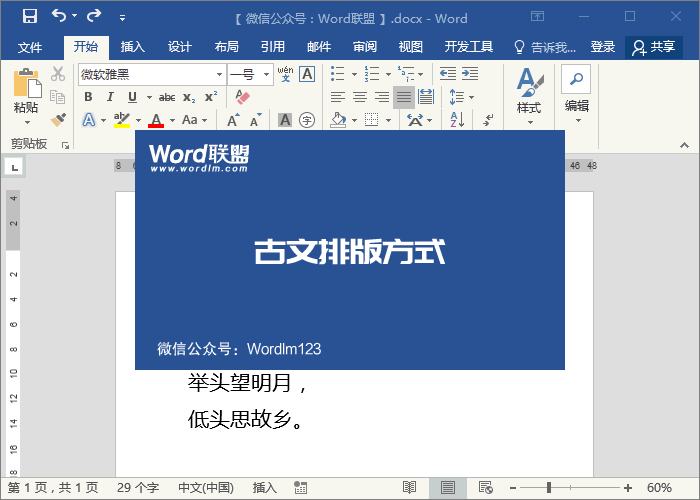Increase font size with larger A
The image size is (700, 500).
point(233,120)
